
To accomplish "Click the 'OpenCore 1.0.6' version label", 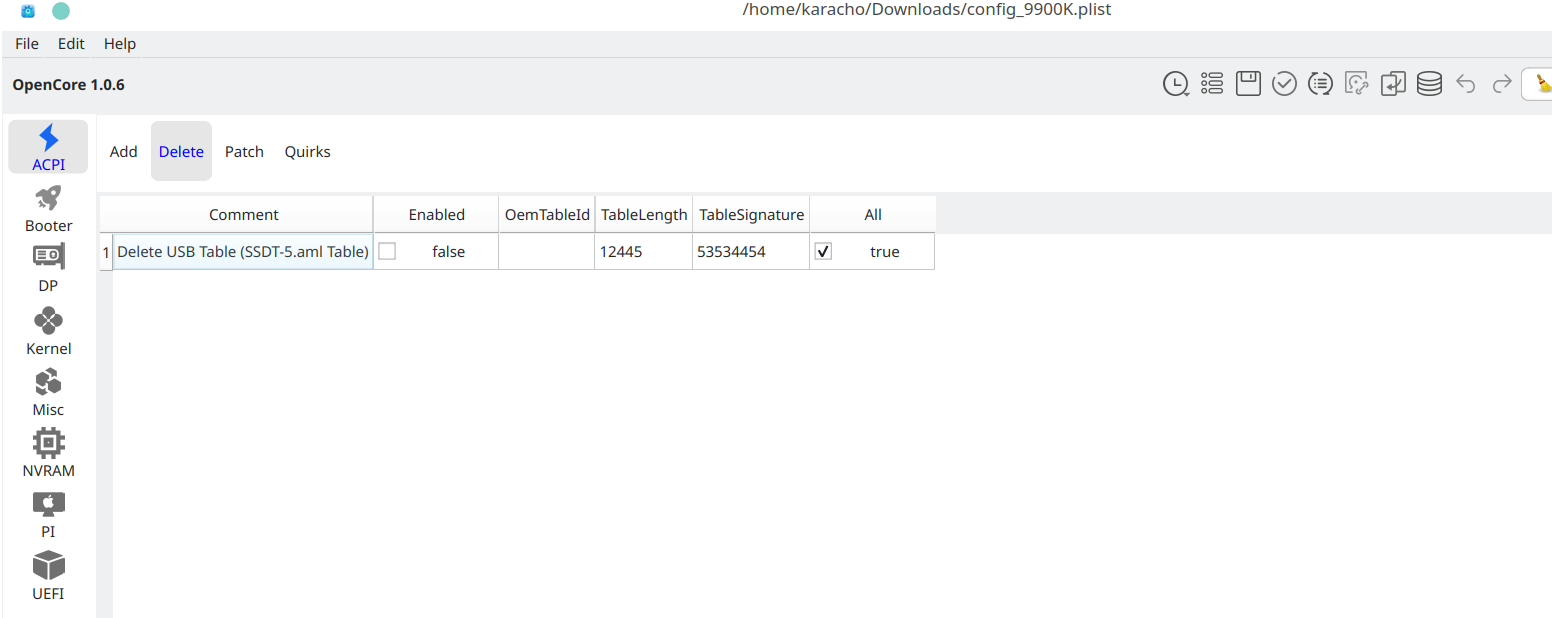I will pyautogui.click(x=69, y=85).
